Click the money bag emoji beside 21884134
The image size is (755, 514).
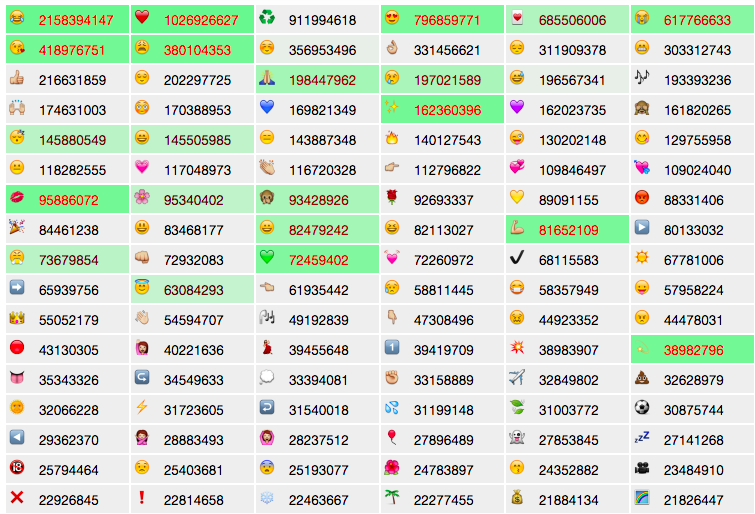click(x=517, y=498)
